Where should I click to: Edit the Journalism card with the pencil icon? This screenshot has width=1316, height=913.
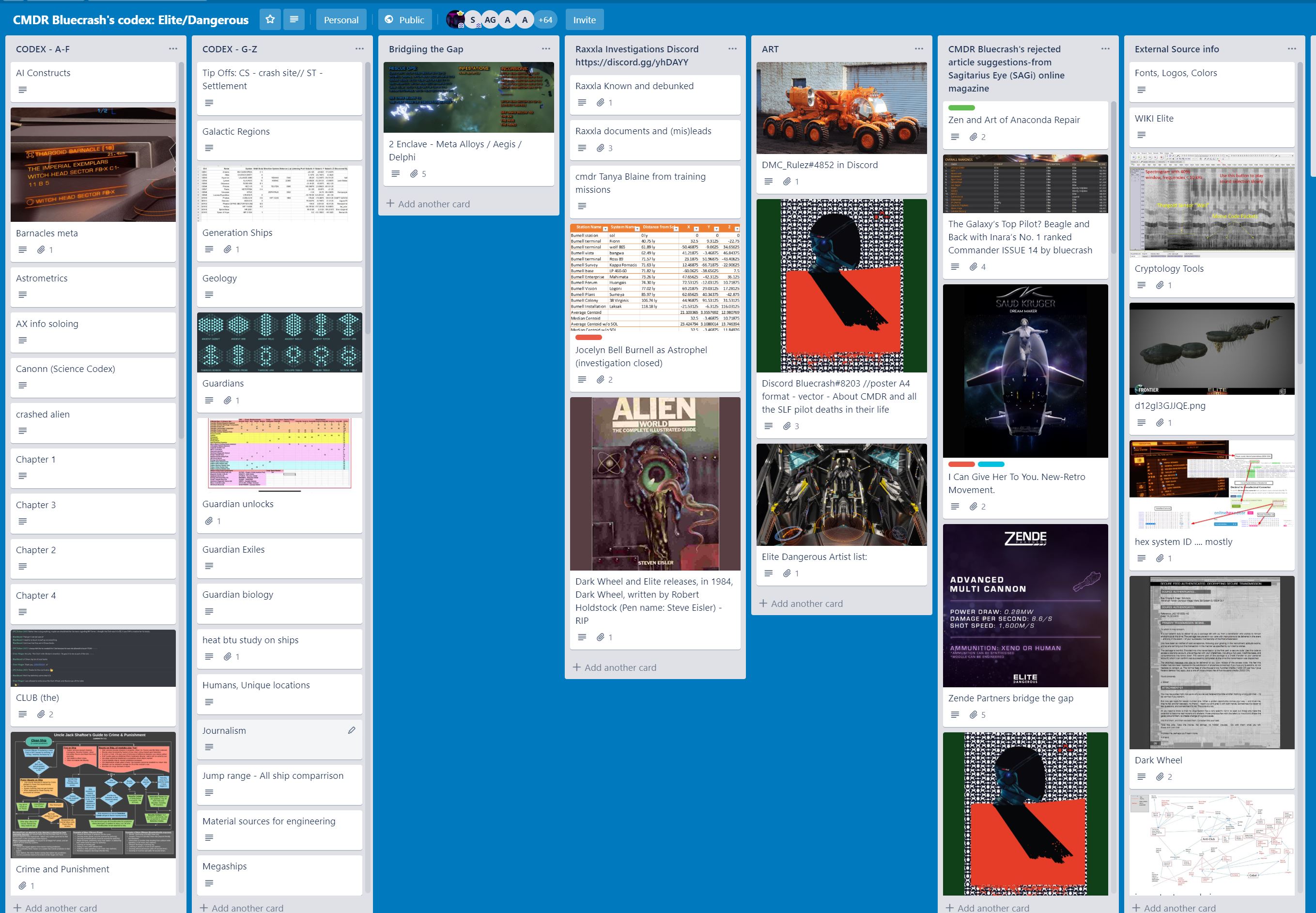click(x=352, y=730)
